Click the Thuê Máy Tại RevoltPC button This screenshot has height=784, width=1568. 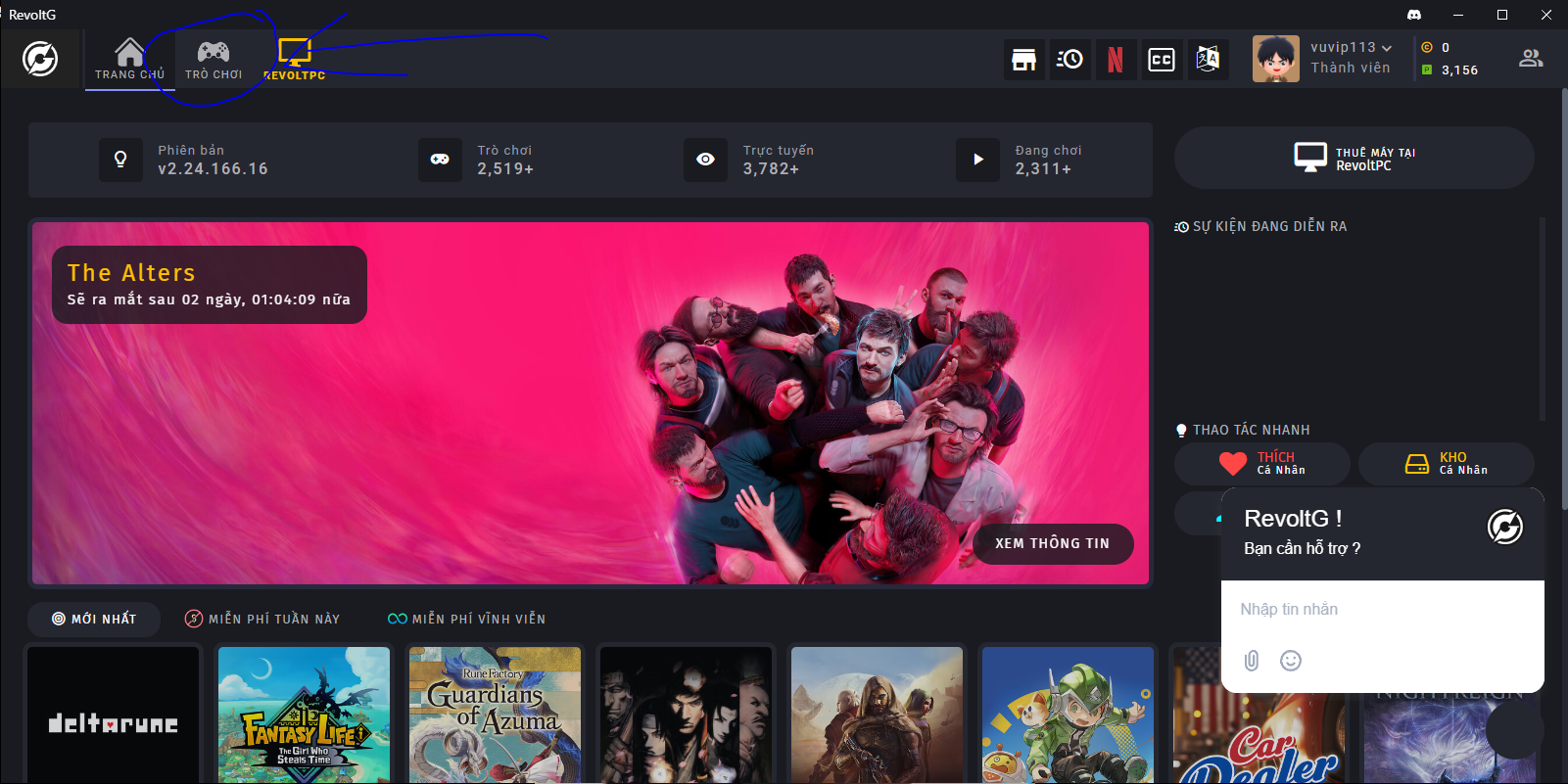tap(1354, 158)
